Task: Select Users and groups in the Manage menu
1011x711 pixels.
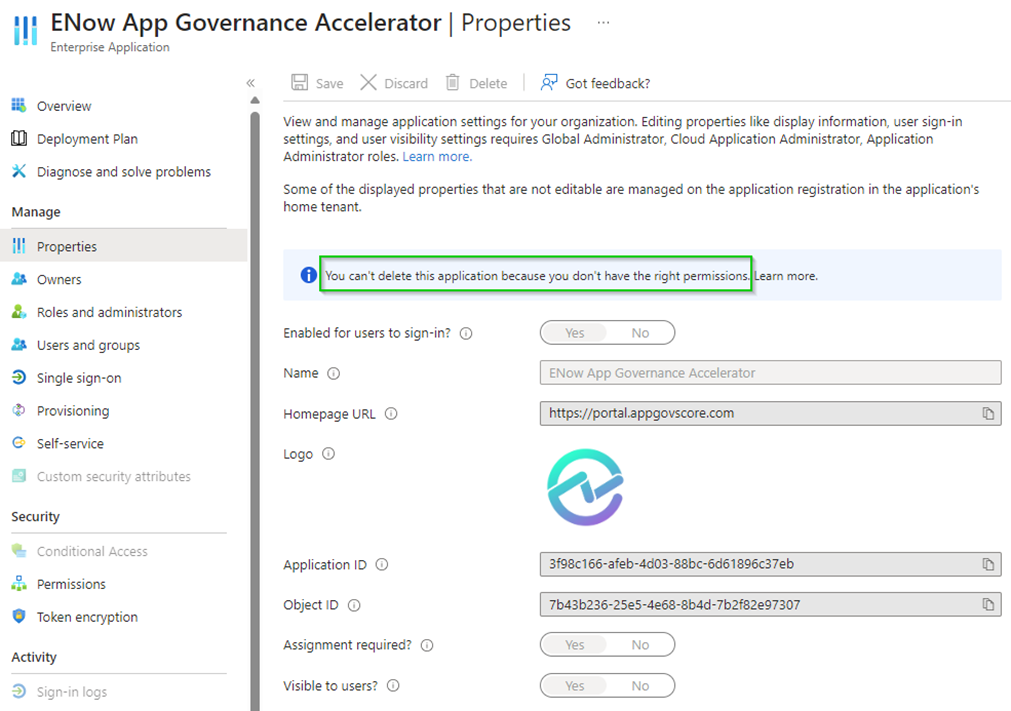Action: [x=91, y=344]
